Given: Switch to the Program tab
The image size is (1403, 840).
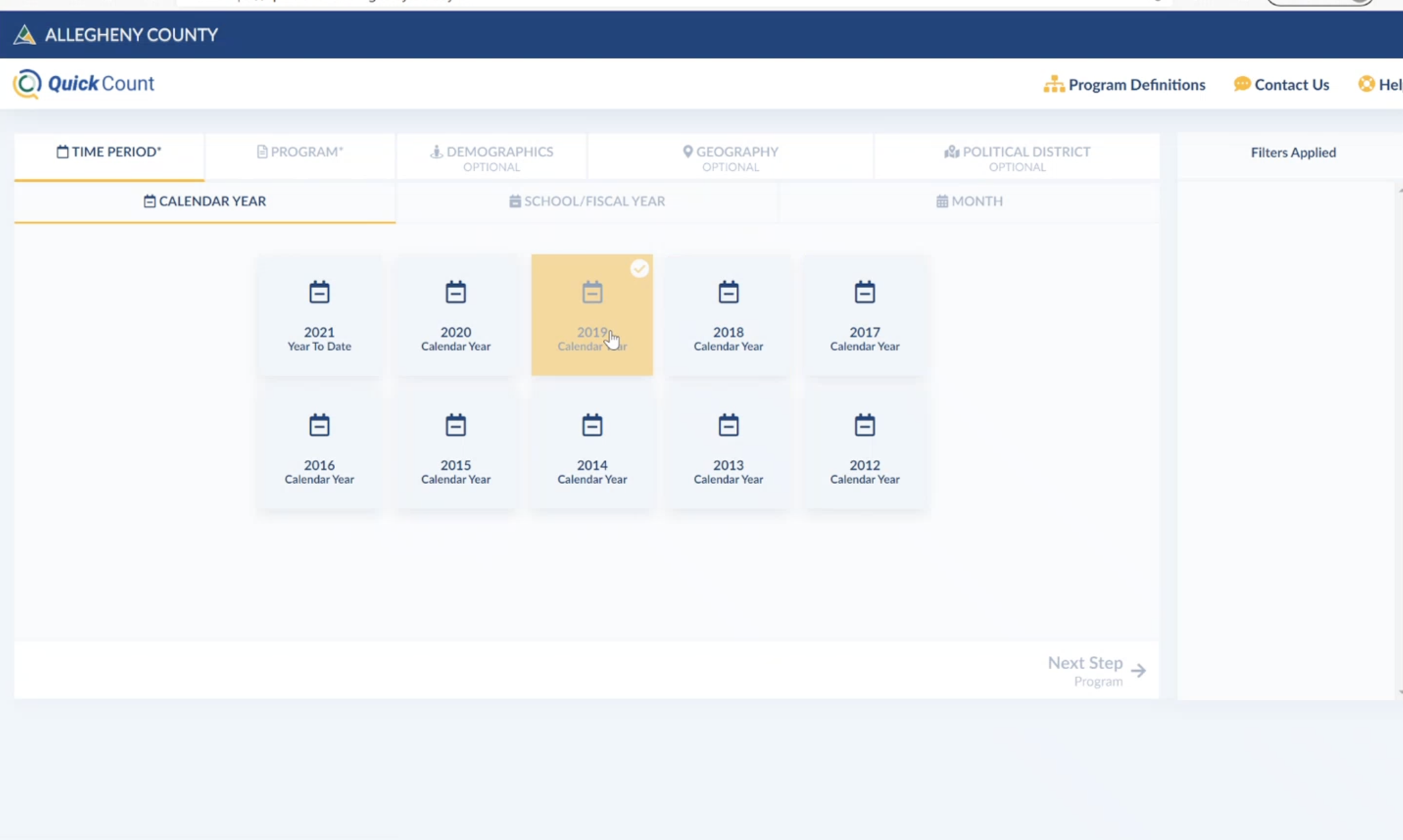Looking at the screenshot, I should coord(300,157).
